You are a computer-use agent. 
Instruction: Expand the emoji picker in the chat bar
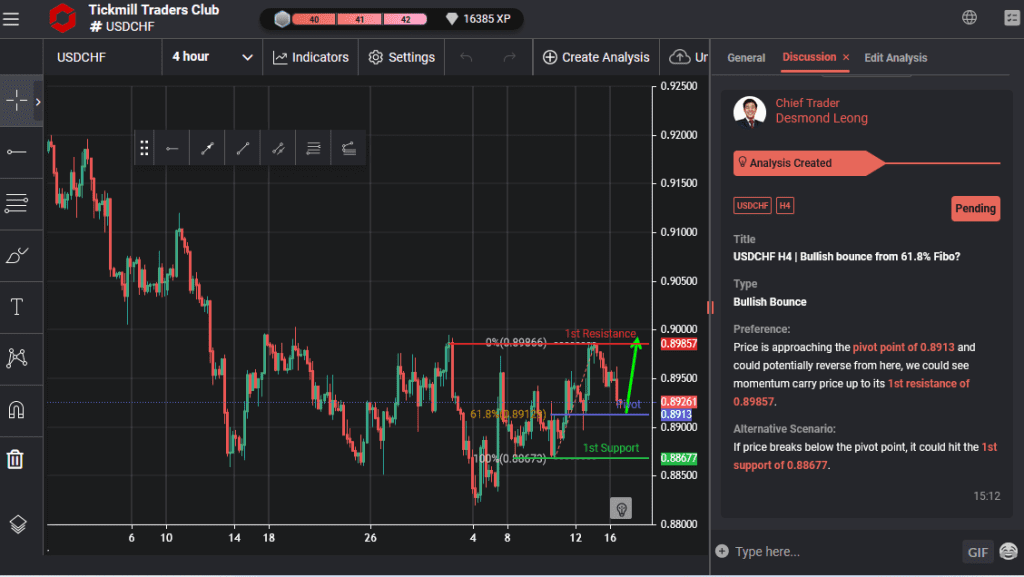click(1006, 551)
